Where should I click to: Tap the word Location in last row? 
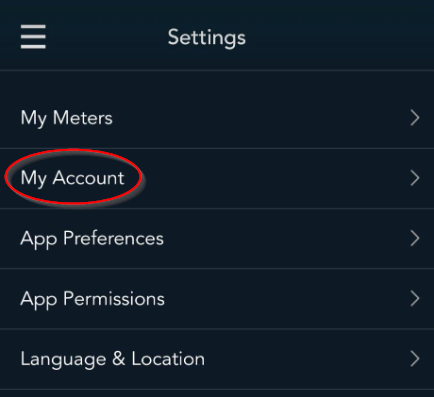coord(168,359)
